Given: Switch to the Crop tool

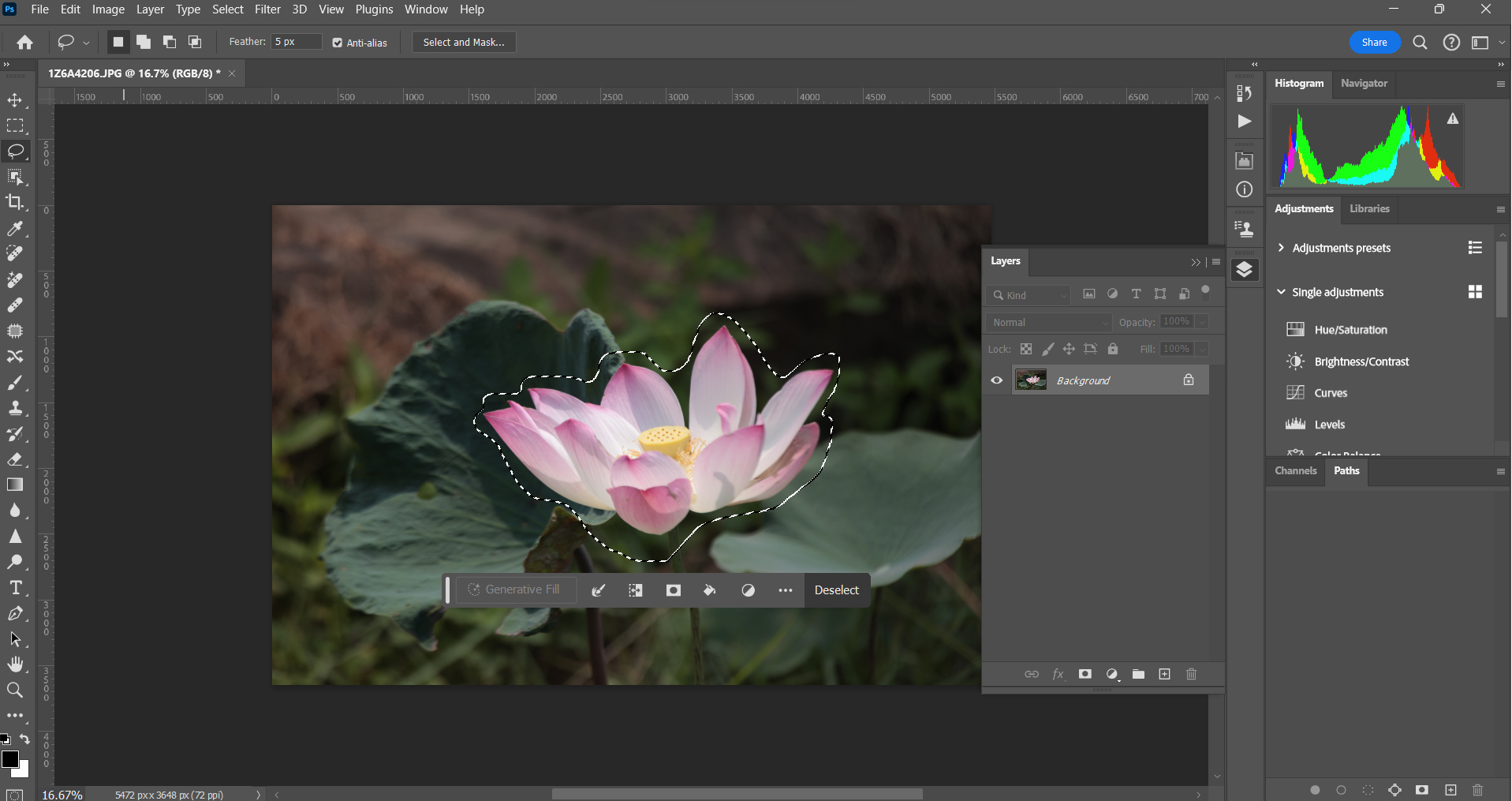Looking at the screenshot, I should 16,202.
